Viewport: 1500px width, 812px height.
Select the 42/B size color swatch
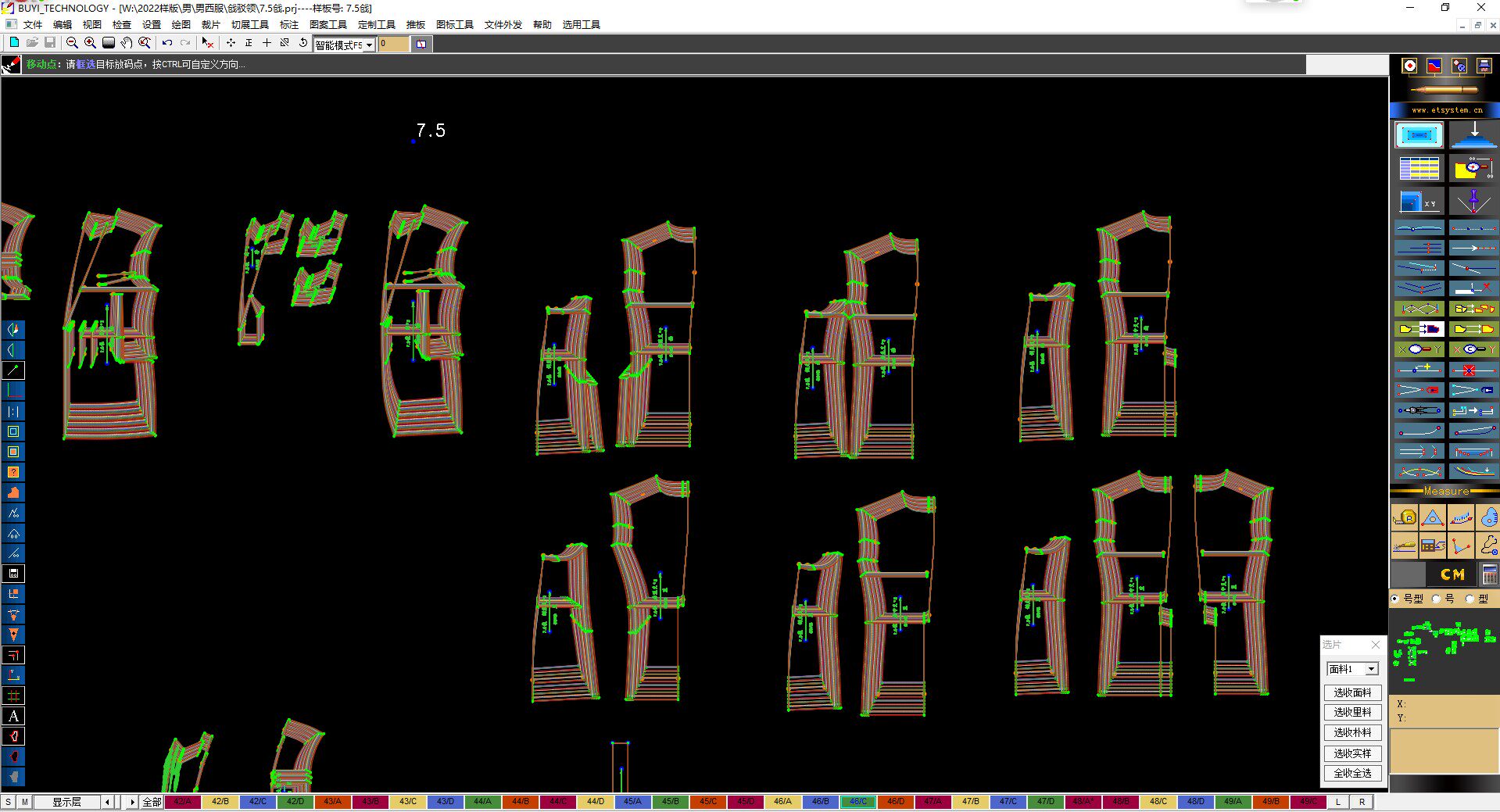pos(220,802)
